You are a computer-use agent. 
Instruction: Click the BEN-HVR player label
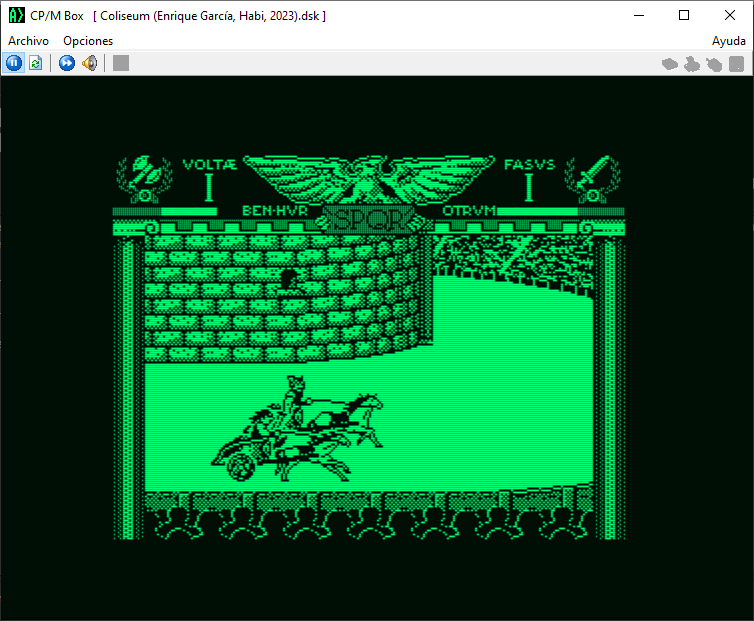click(x=275, y=211)
